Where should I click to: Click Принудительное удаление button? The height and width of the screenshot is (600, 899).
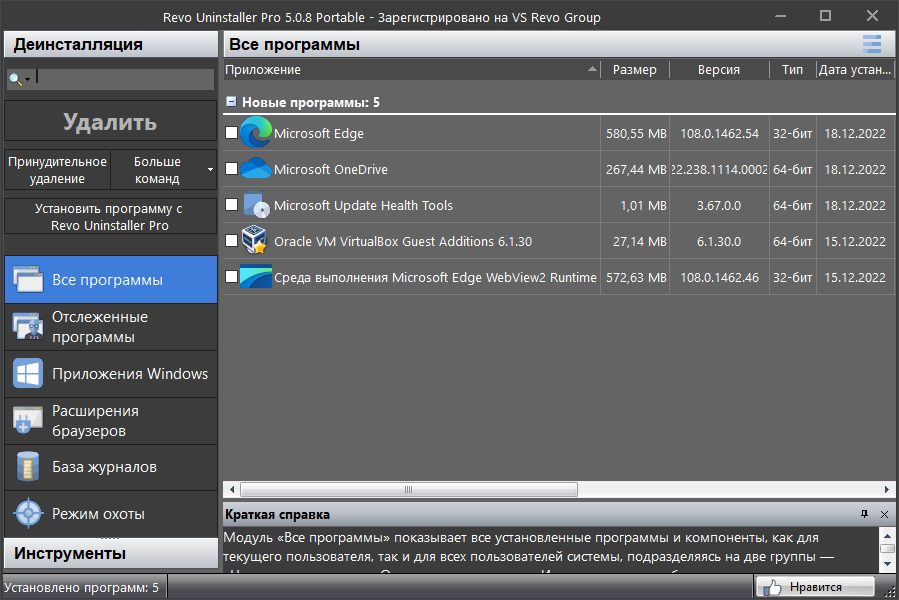point(57,170)
